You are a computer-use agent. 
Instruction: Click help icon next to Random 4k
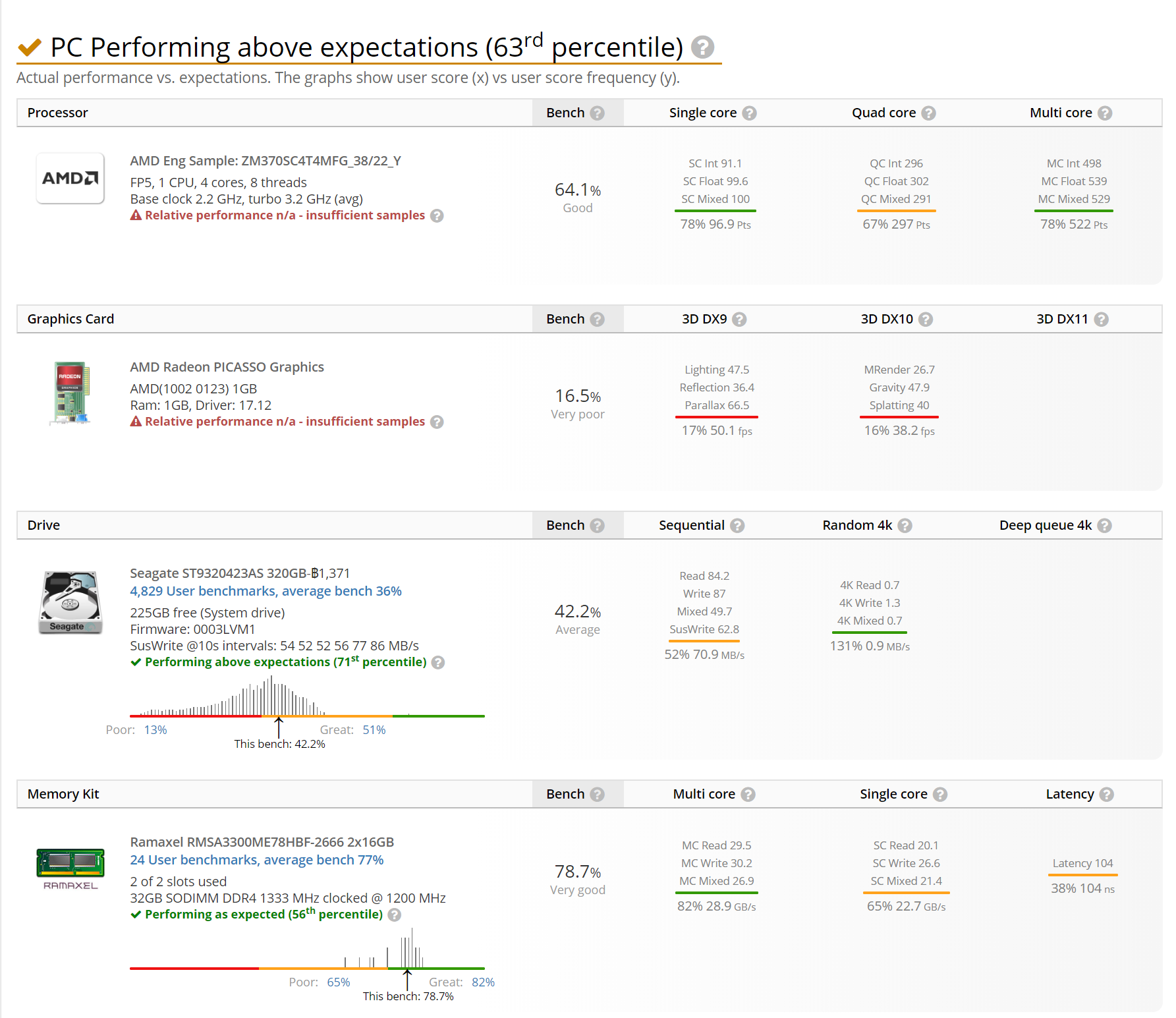tap(905, 526)
